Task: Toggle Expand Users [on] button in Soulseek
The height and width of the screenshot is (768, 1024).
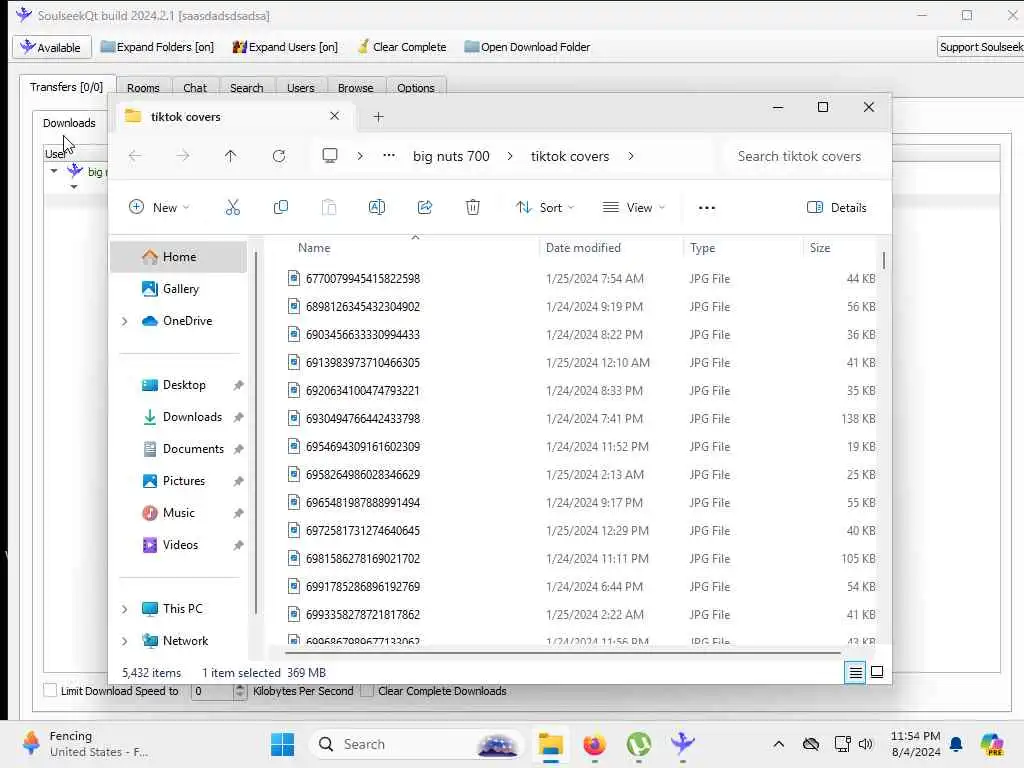Action: coord(285,47)
